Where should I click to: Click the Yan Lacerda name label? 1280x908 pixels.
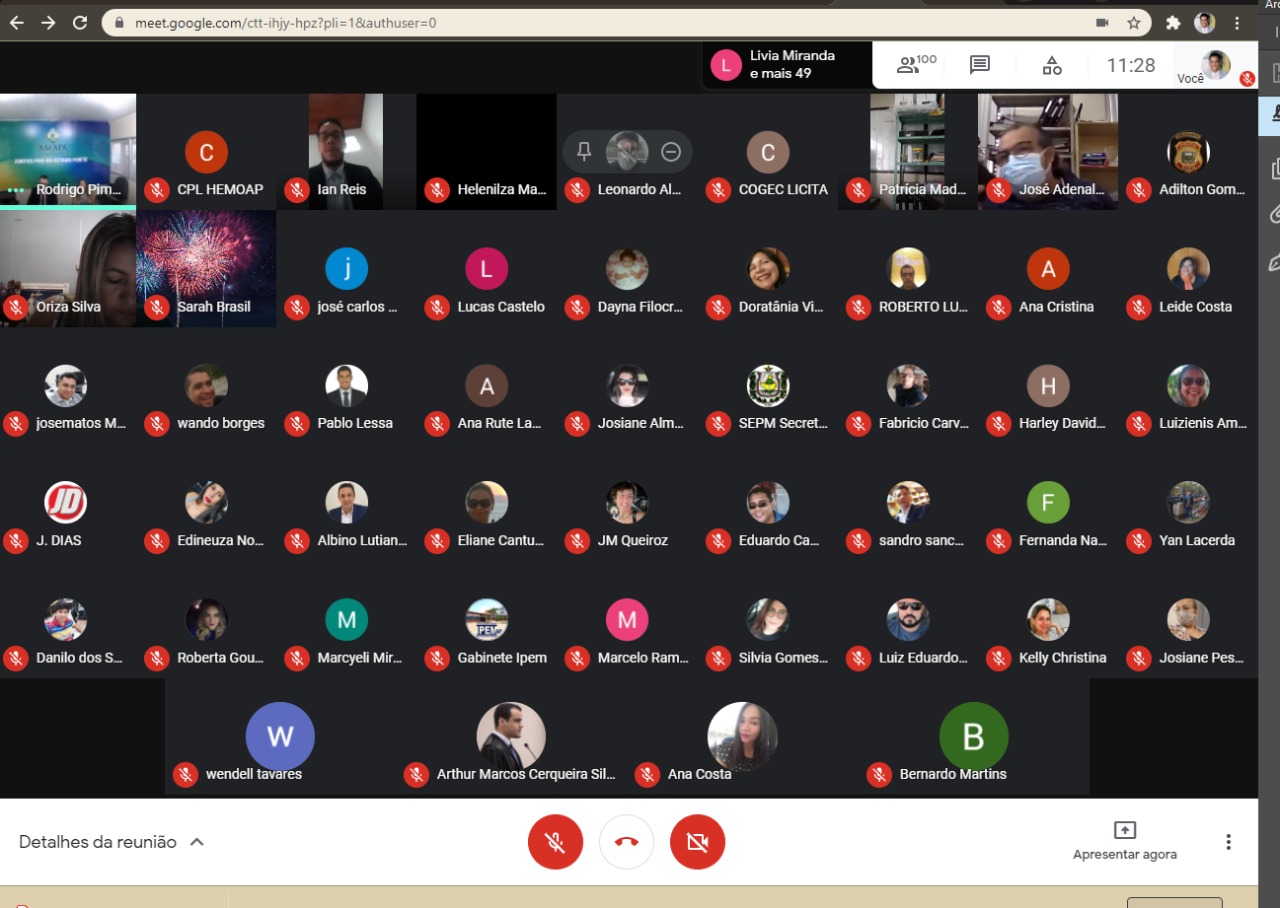[1197, 540]
